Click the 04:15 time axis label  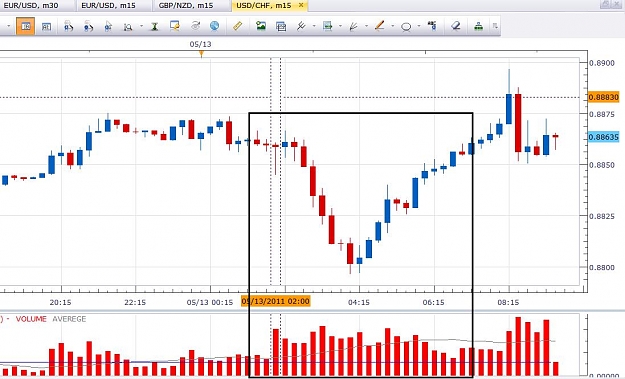tap(359, 302)
